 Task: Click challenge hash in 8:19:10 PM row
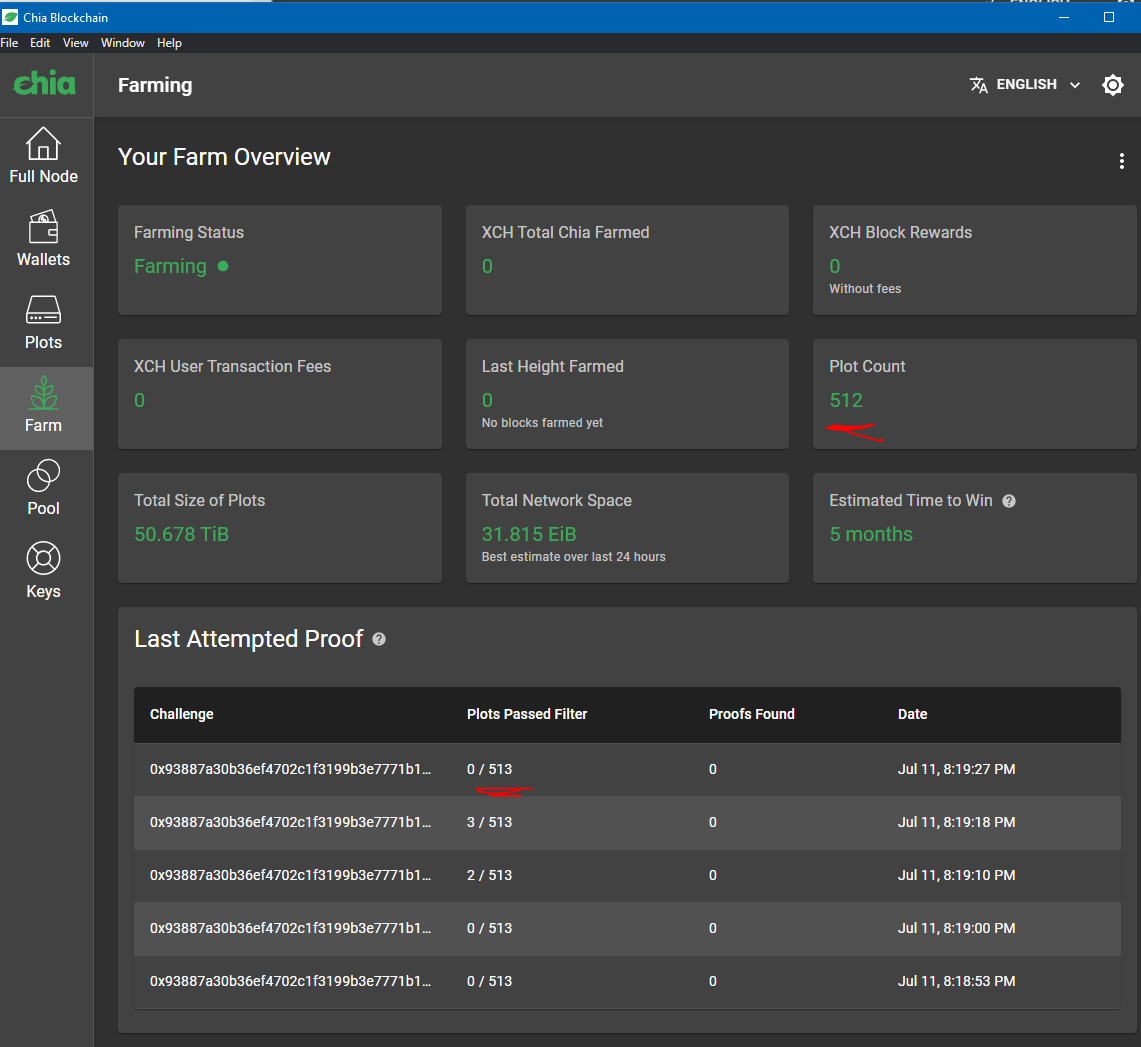click(x=290, y=875)
